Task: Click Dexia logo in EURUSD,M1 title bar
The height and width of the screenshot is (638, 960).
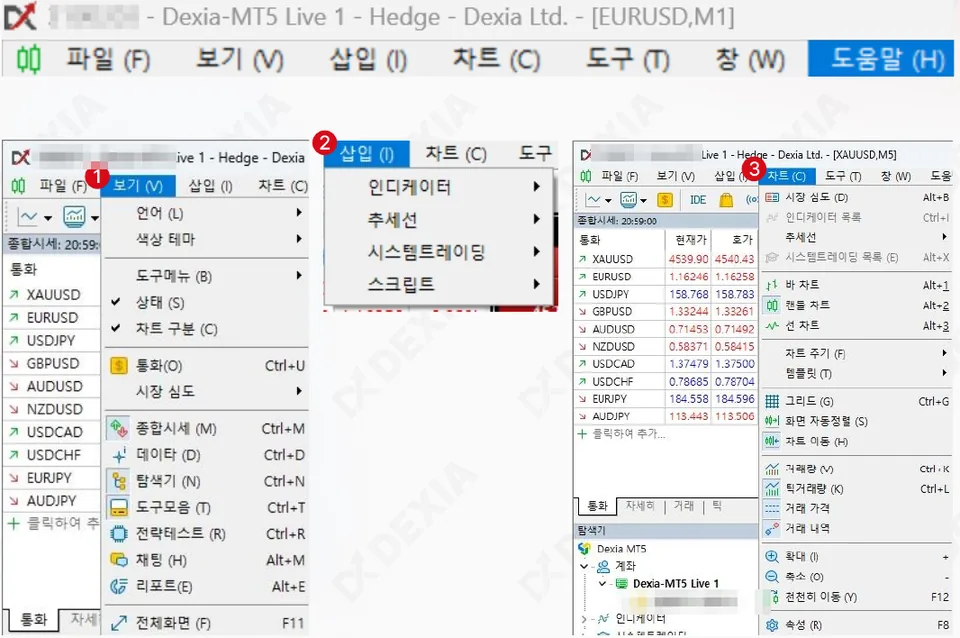Action: 20,17
